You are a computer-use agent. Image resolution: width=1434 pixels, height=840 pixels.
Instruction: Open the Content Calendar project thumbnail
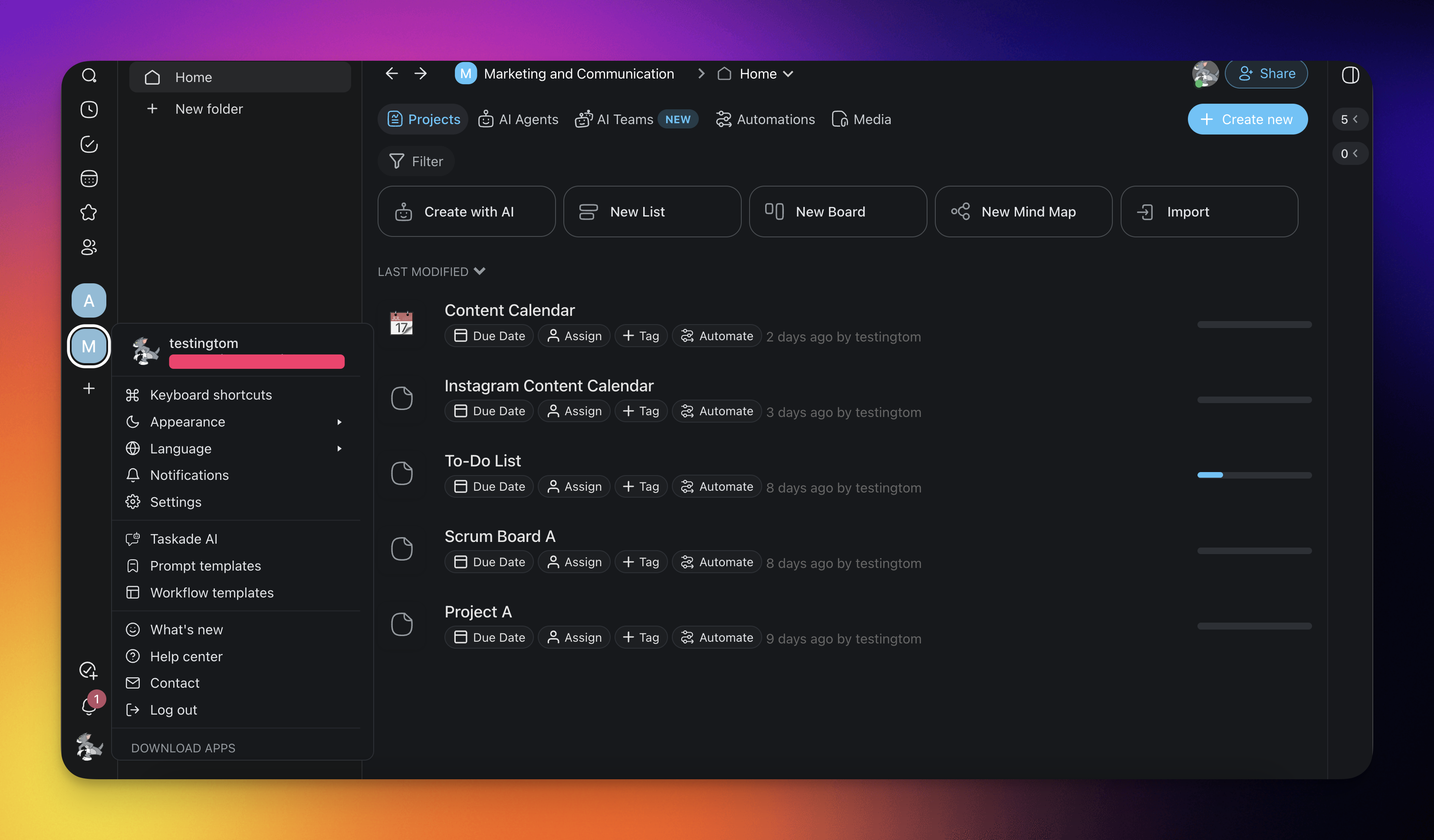pyautogui.click(x=402, y=323)
